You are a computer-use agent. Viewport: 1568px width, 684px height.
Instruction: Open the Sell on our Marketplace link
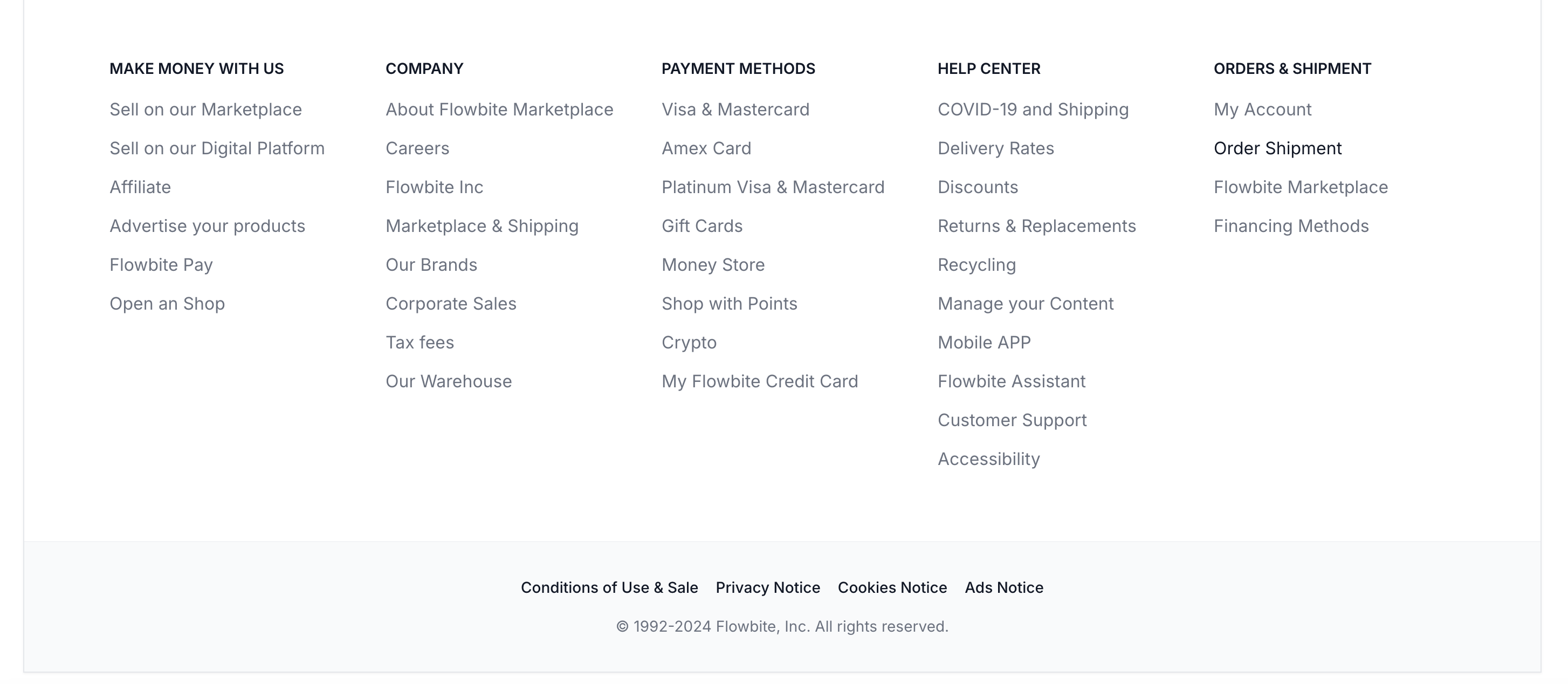[205, 110]
